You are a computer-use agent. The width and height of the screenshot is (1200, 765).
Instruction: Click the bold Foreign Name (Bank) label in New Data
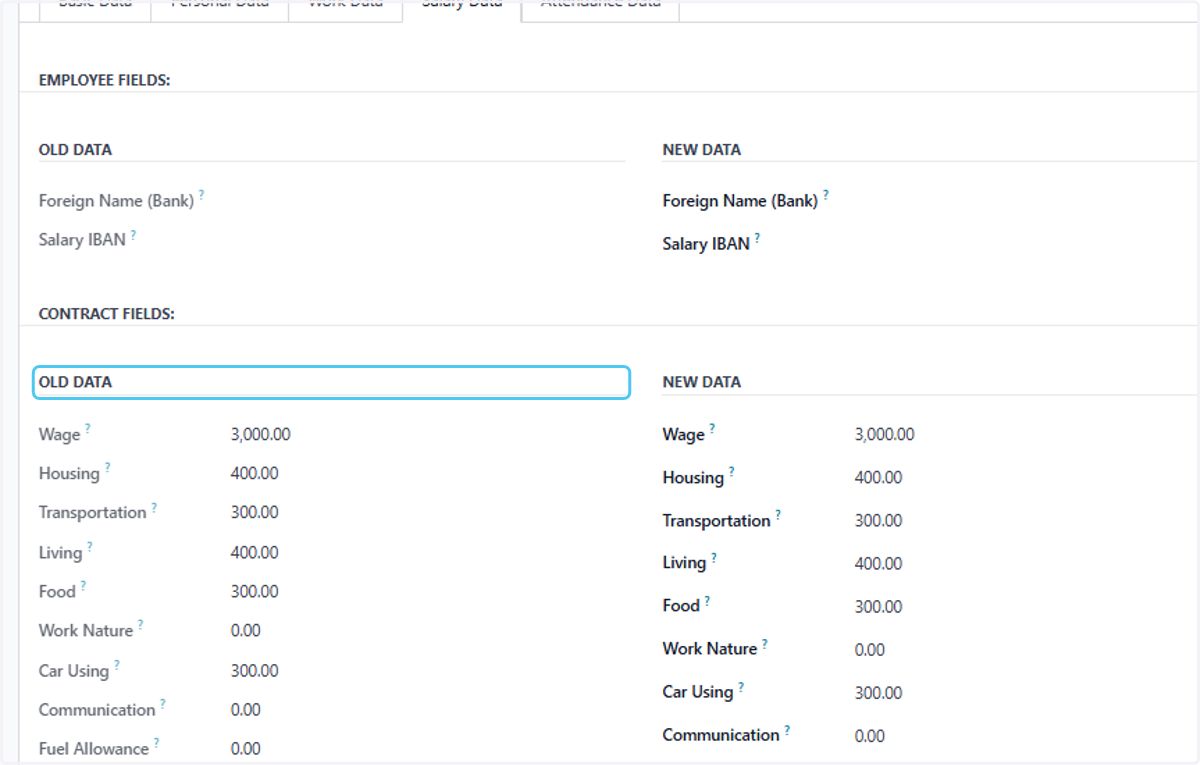[x=741, y=200]
